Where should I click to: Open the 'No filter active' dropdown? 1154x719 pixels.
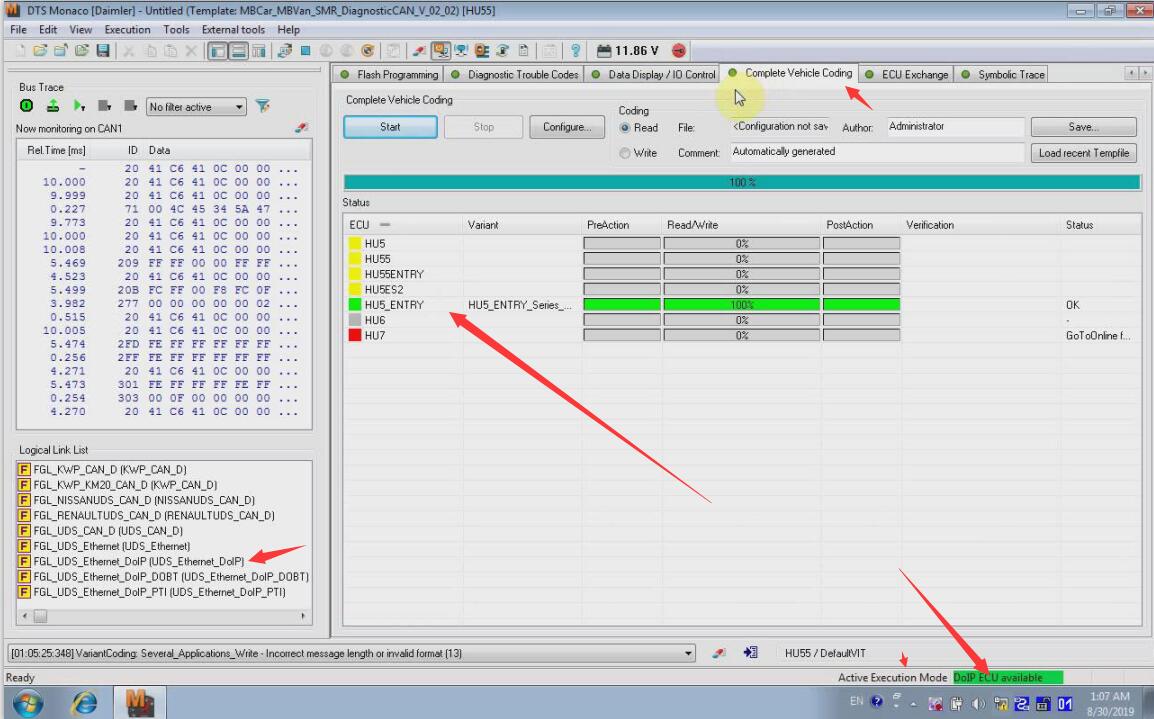point(197,107)
